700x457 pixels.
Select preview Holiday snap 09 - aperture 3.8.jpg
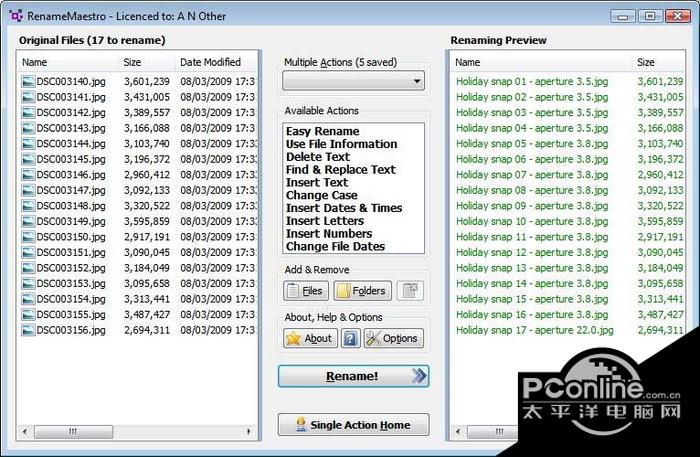[x=532, y=206]
